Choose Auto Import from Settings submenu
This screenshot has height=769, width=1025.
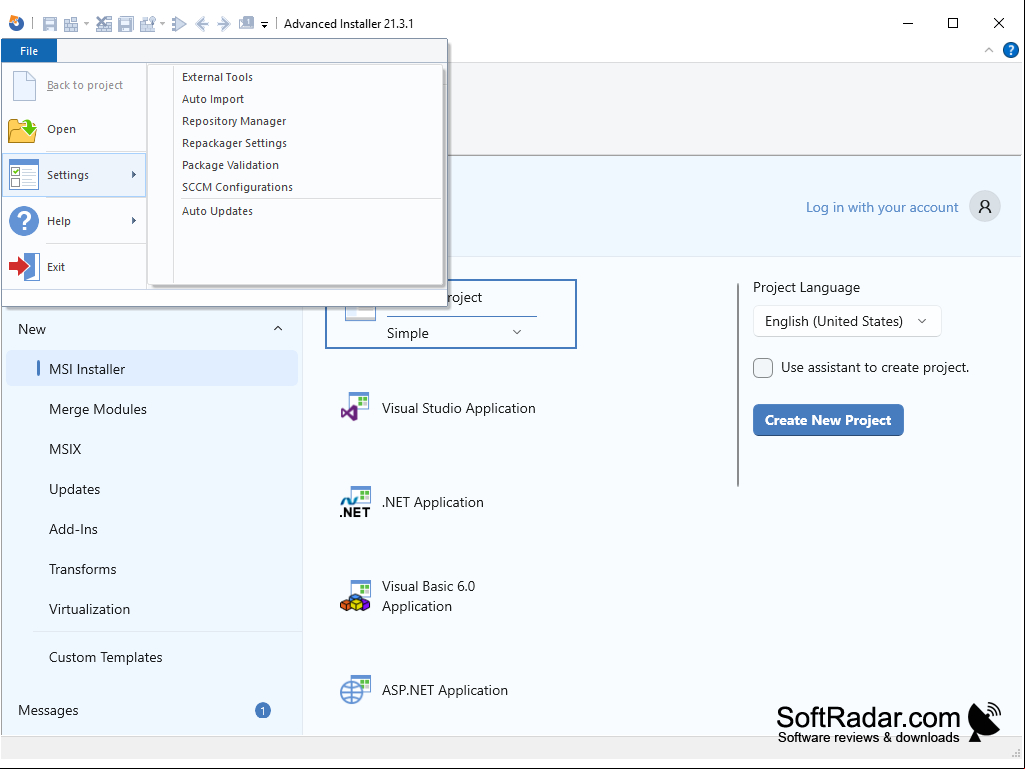[x=212, y=99]
